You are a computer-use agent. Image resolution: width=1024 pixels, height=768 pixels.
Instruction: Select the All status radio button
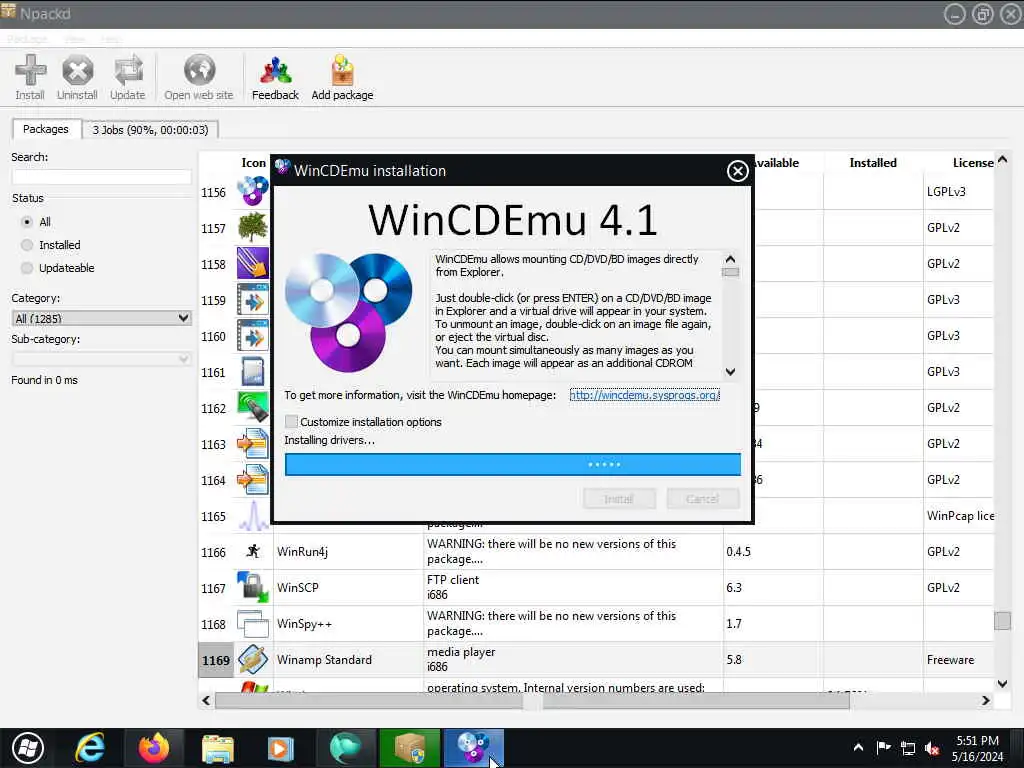point(27,222)
